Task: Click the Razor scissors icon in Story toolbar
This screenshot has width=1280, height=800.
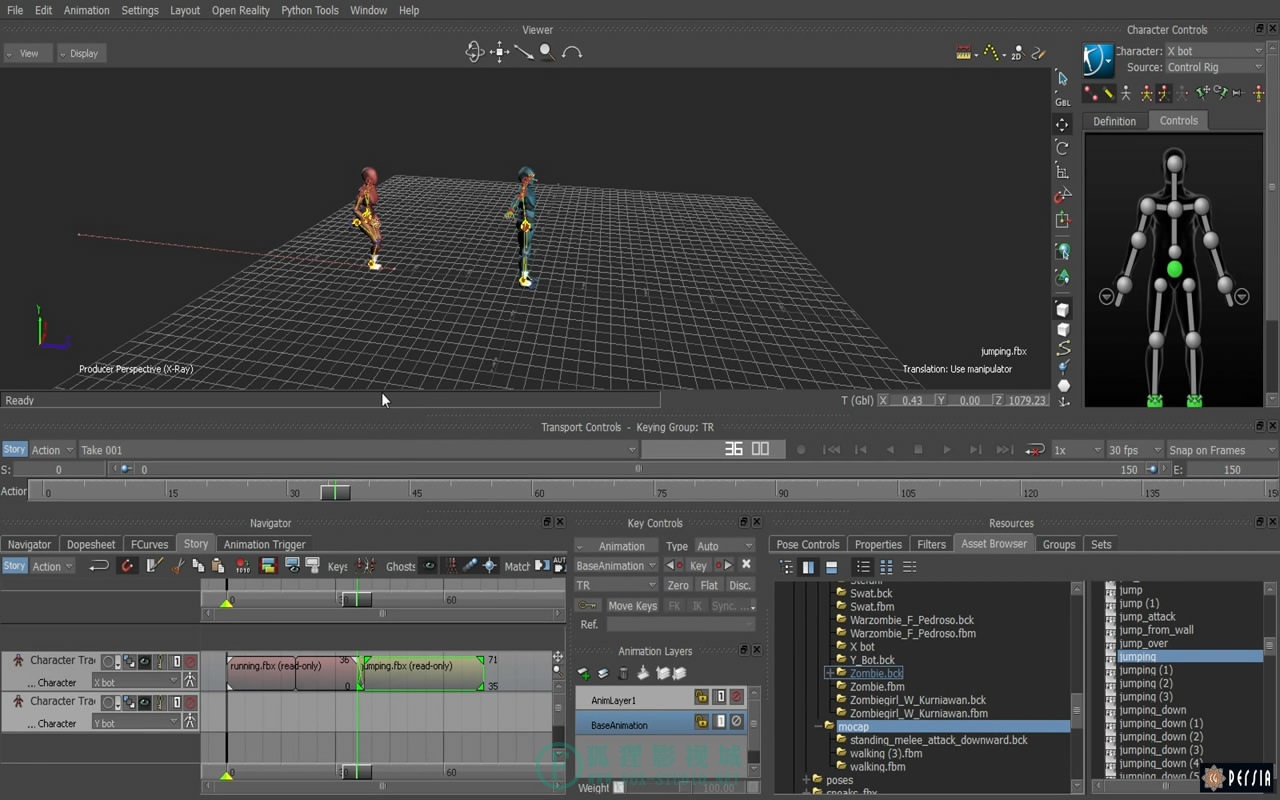Action: click(177, 566)
